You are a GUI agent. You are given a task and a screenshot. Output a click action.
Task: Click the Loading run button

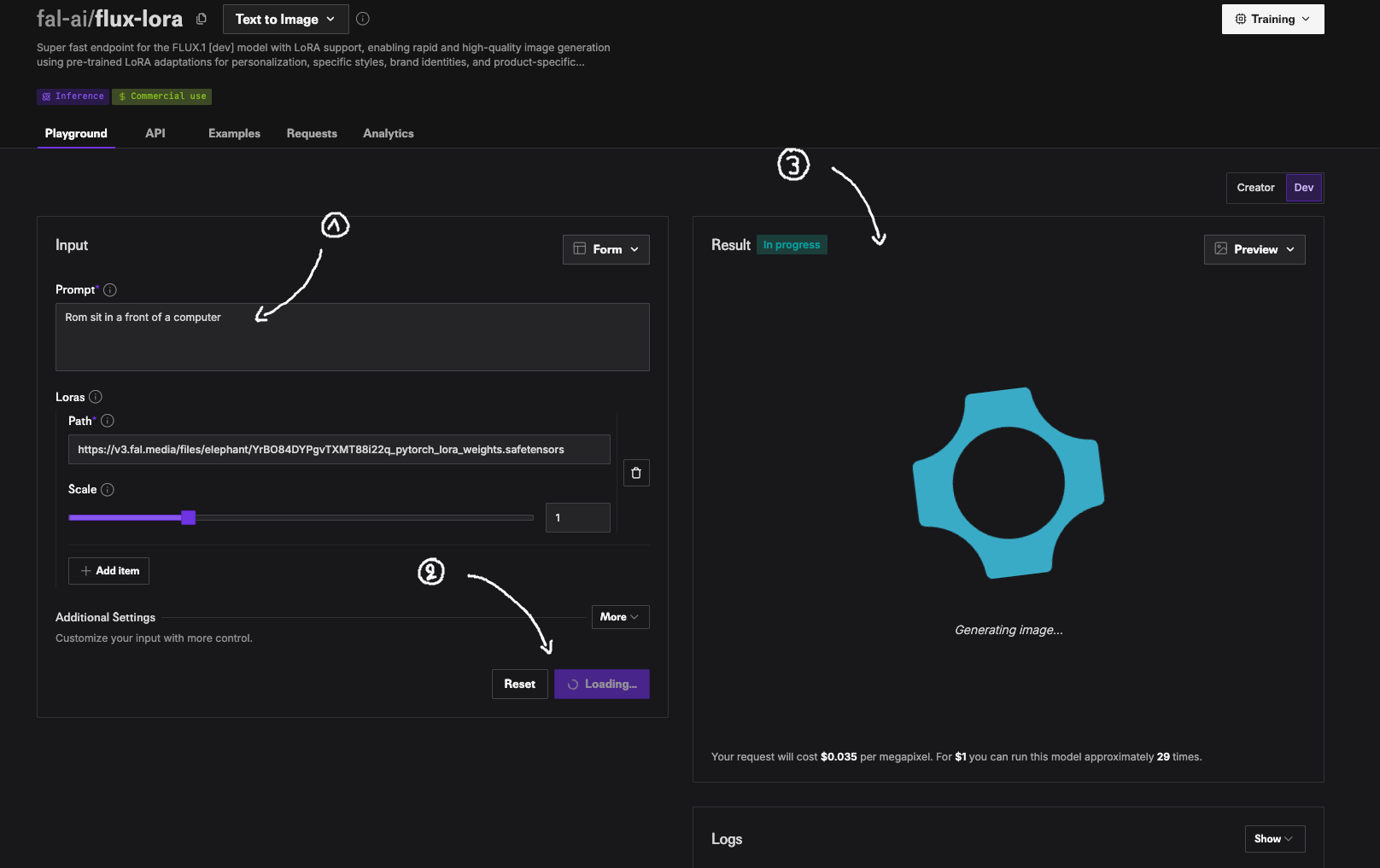[x=602, y=684]
